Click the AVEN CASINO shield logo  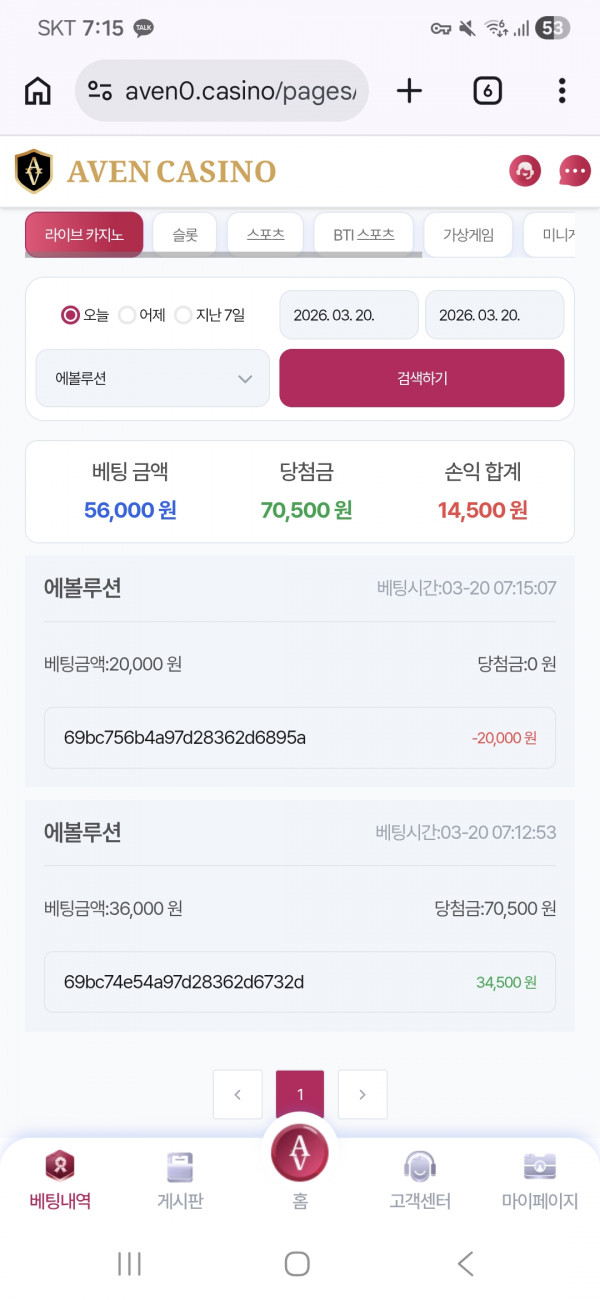(x=34, y=171)
